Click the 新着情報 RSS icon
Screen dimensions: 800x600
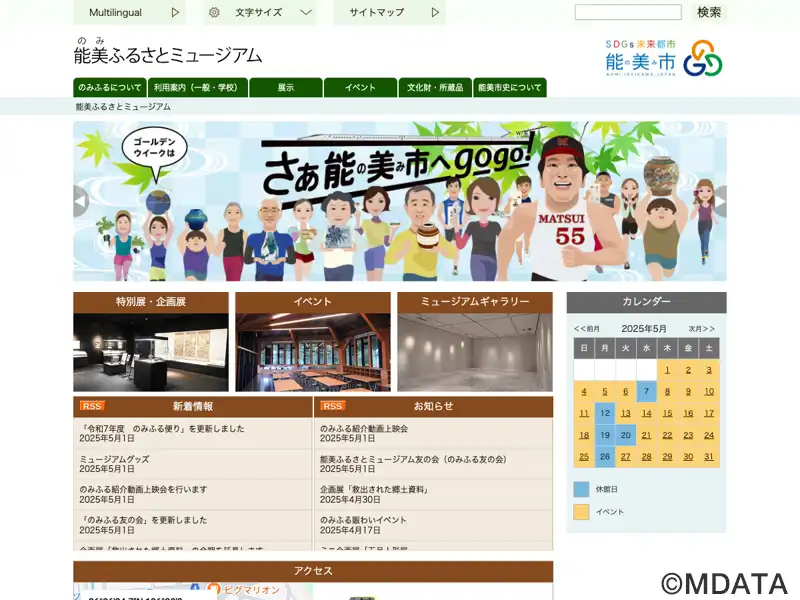[x=92, y=406]
